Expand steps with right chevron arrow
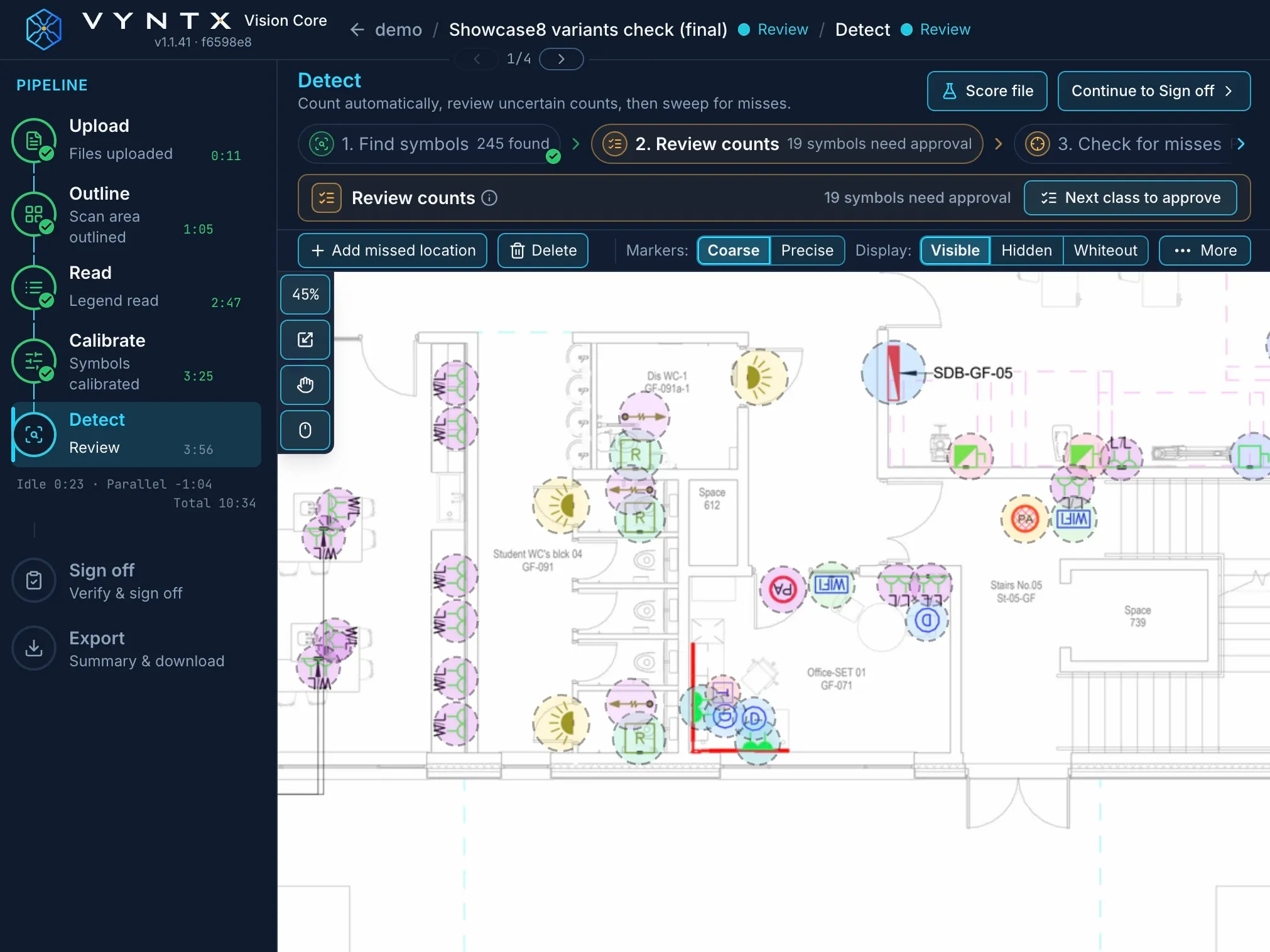Screen dimensions: 1270x952 pyautogui.click(x=1240, y=144)
